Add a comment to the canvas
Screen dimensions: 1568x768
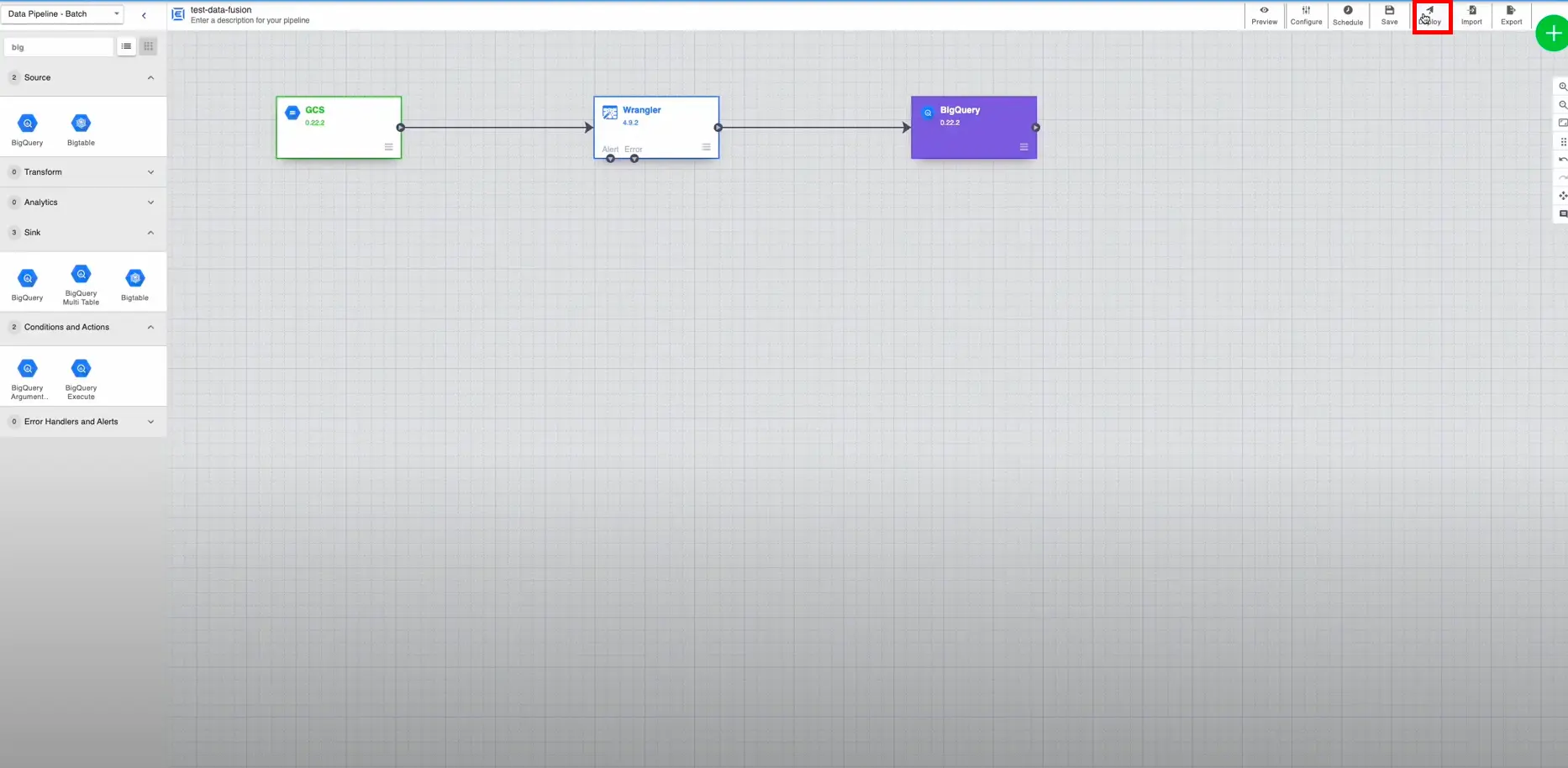click(1562, 214)
